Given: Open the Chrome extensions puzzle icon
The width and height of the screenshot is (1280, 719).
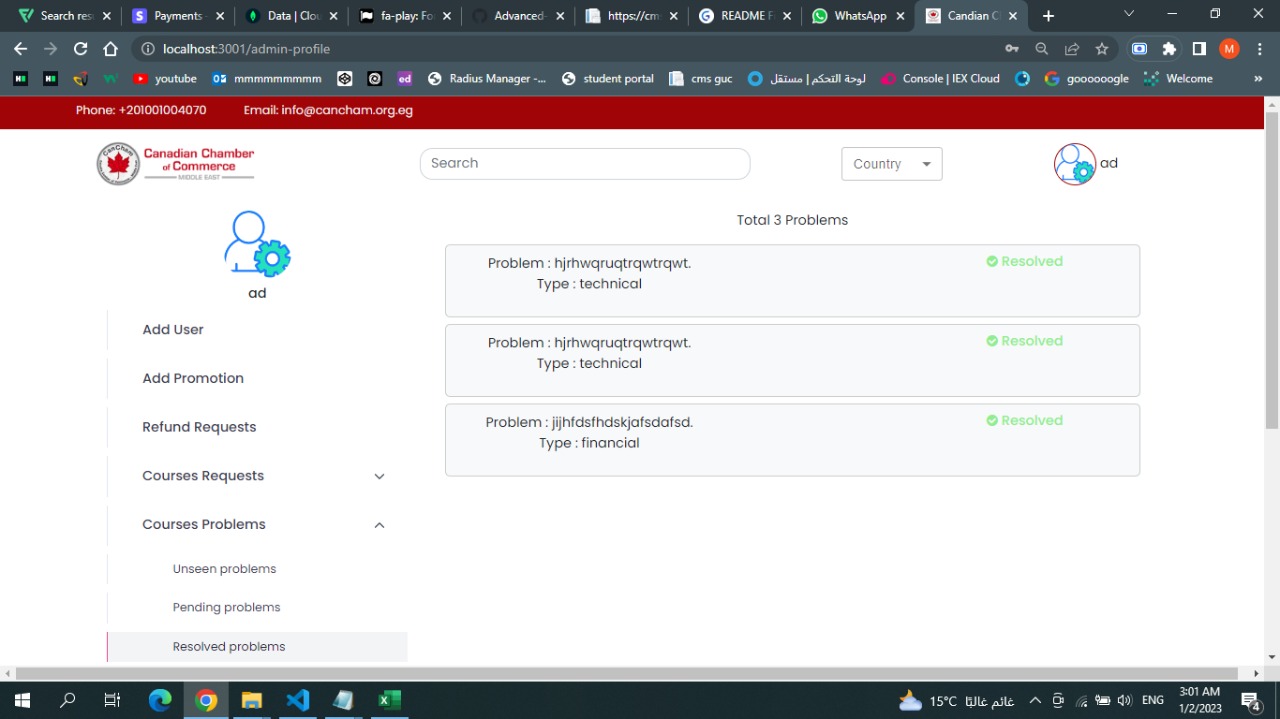Looking at the screenshot, I should coord(1168,48).
